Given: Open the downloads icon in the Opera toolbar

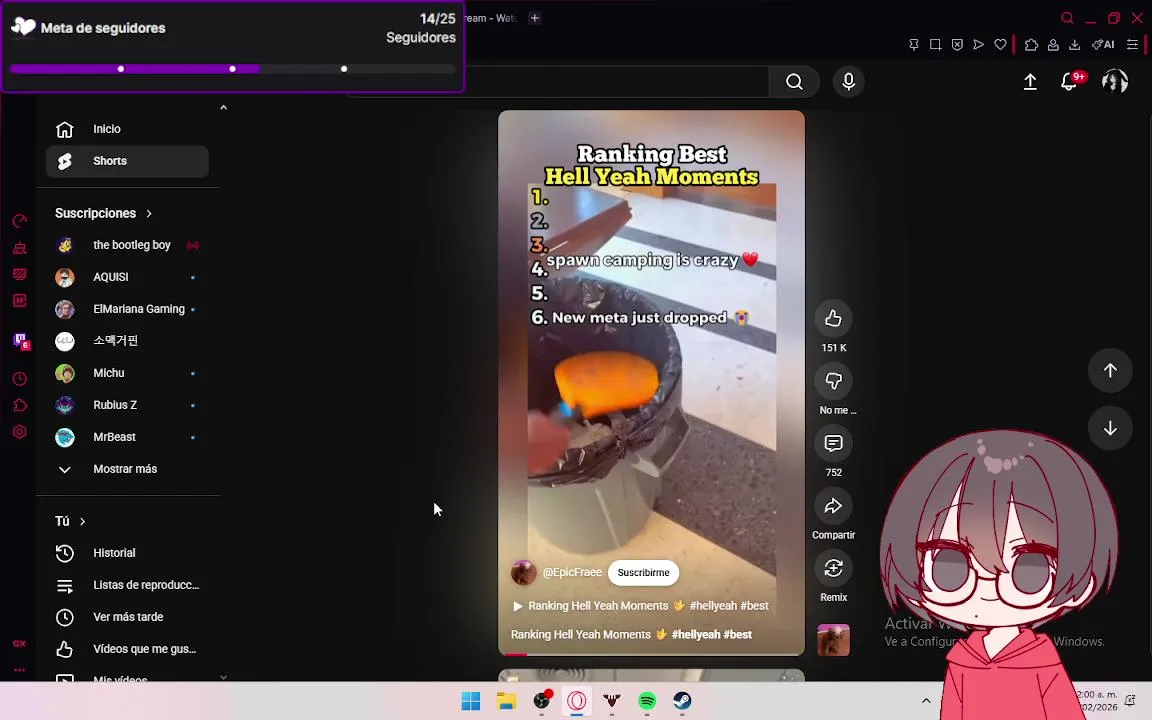Looking at the screenshot, I should point(1074,45).
